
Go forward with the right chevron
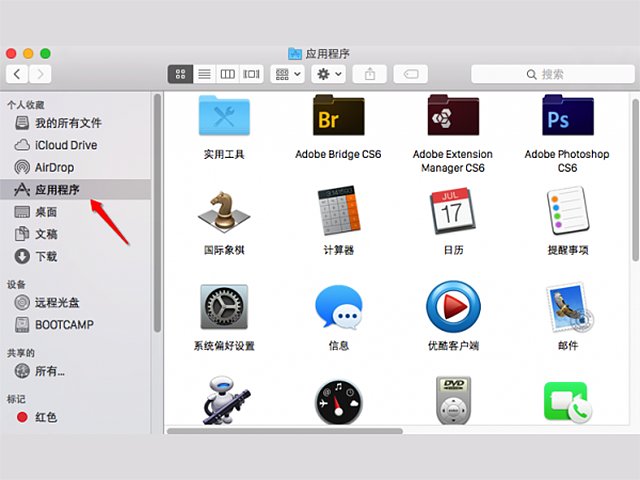coord(40,74)
